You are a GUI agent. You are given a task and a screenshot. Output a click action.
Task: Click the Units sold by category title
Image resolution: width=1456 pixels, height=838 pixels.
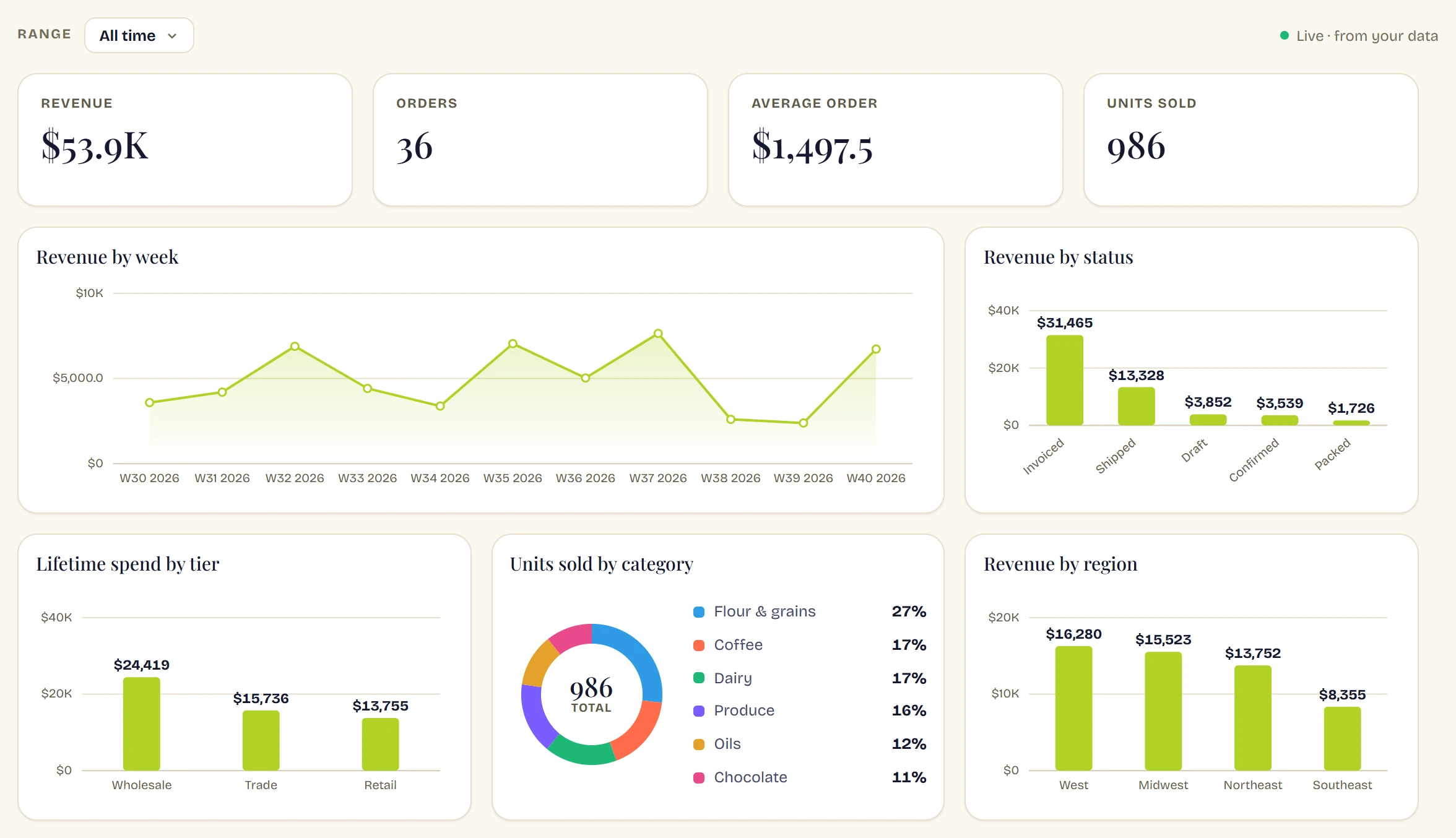pos(601,564)
